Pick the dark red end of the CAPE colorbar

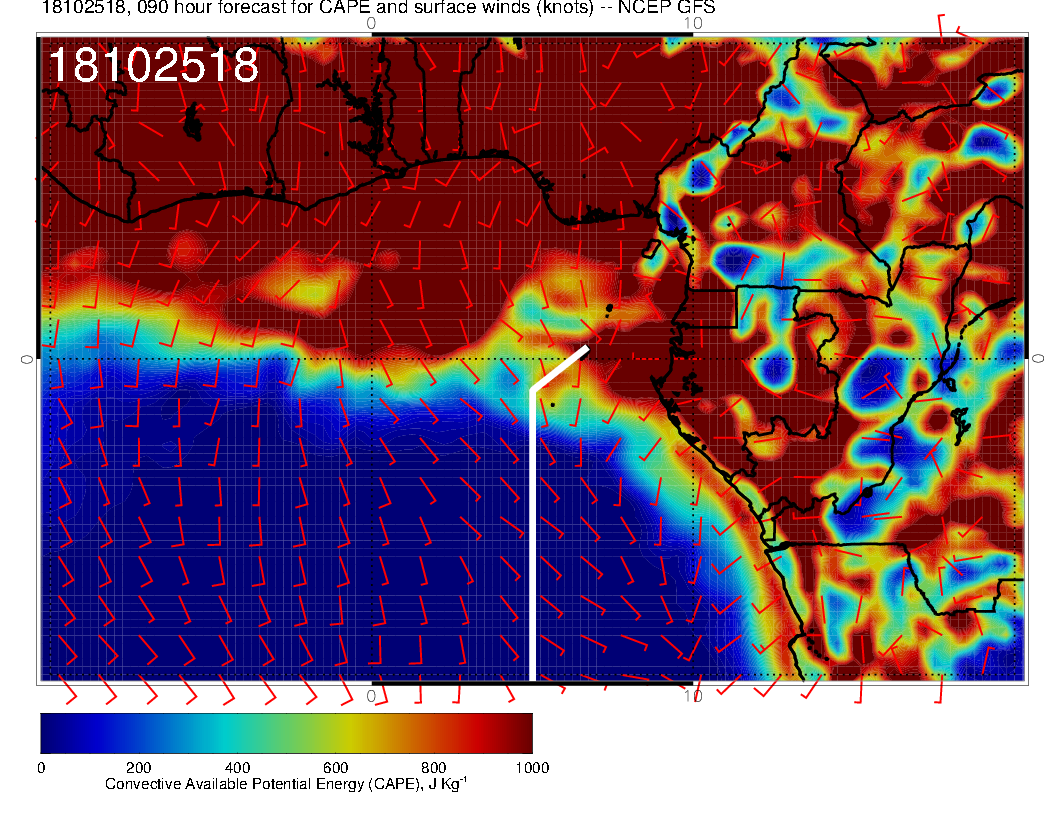coord(520,732)
